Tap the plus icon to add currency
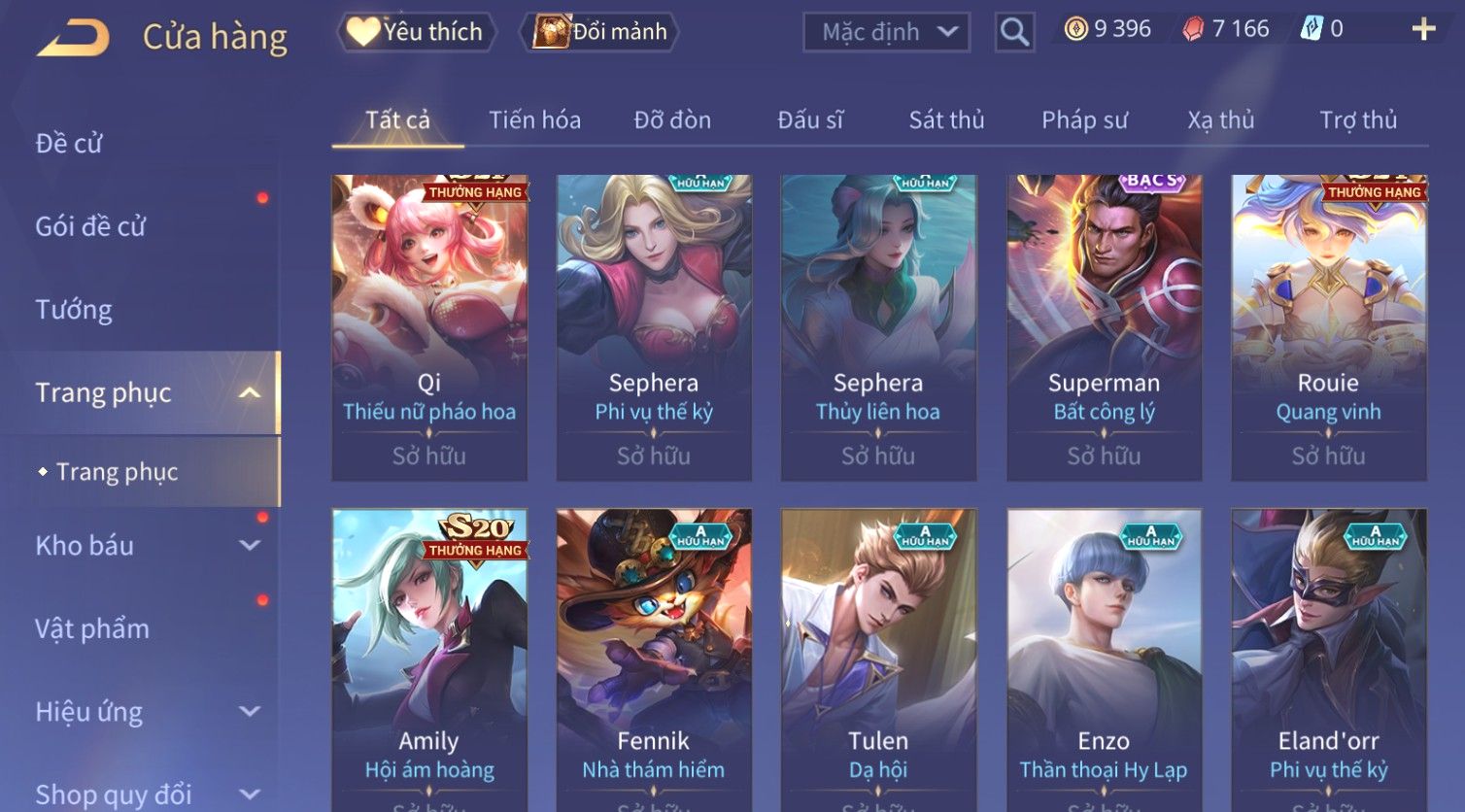 pyautogui.click(x=1423, y=29)
